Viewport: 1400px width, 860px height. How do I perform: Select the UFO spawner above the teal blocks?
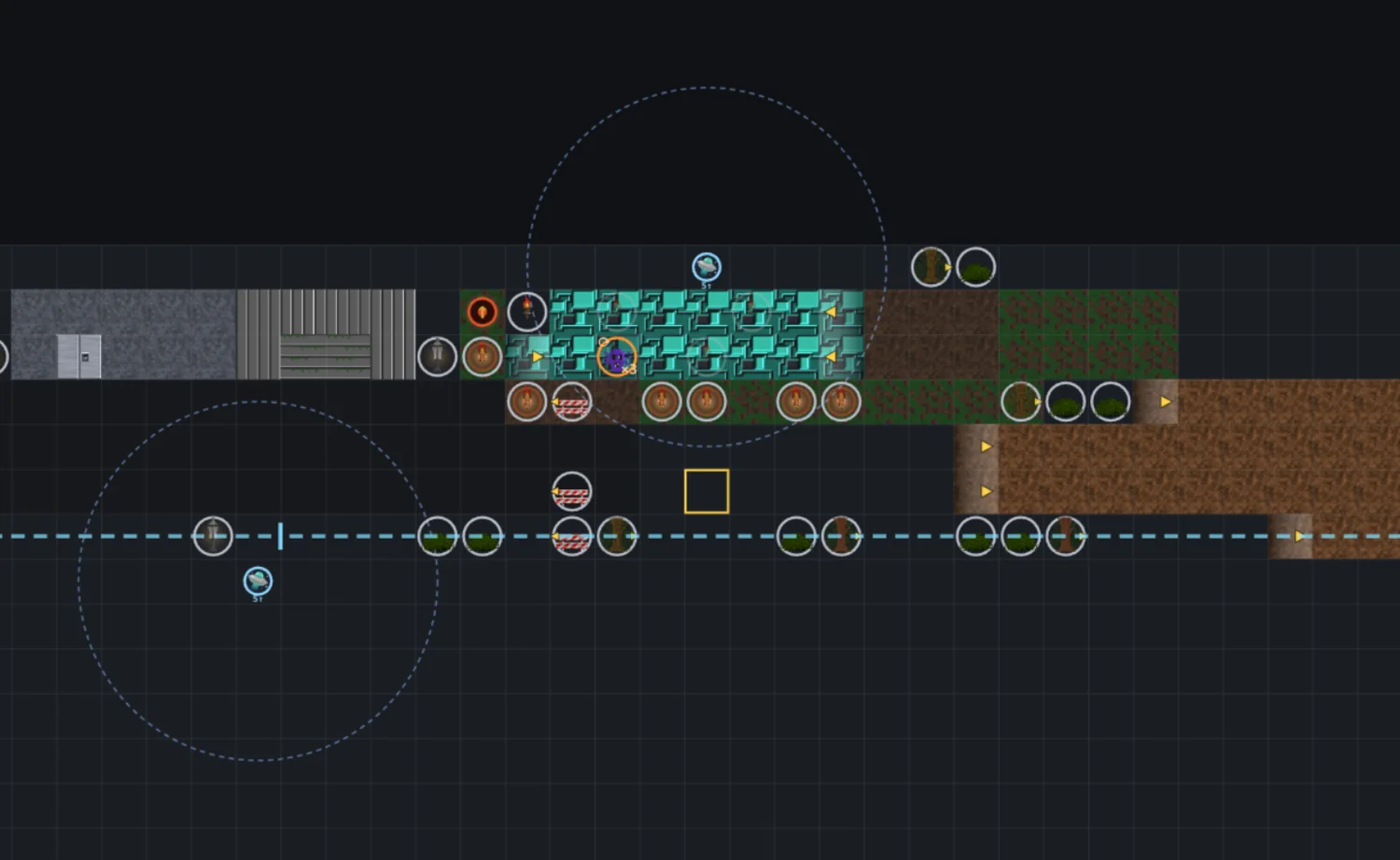(707, 267)
